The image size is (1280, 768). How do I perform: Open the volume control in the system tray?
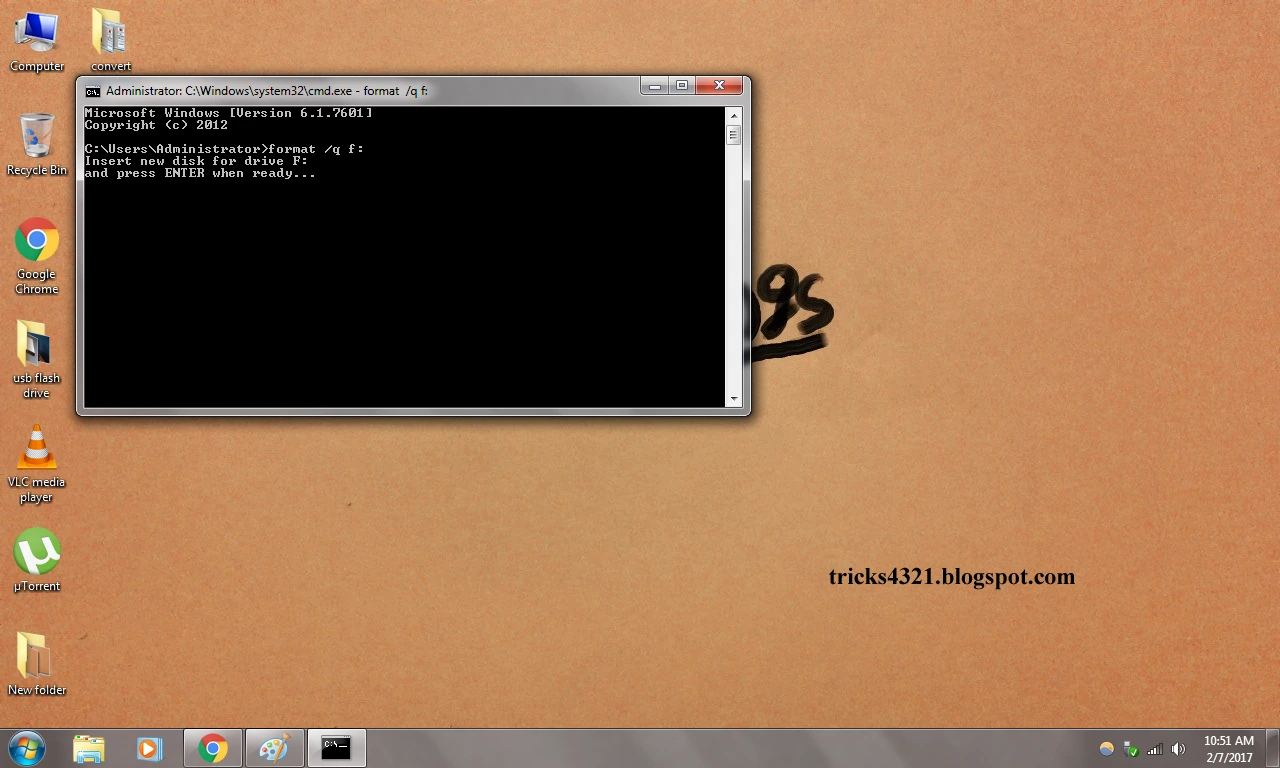click(1178, 748)
